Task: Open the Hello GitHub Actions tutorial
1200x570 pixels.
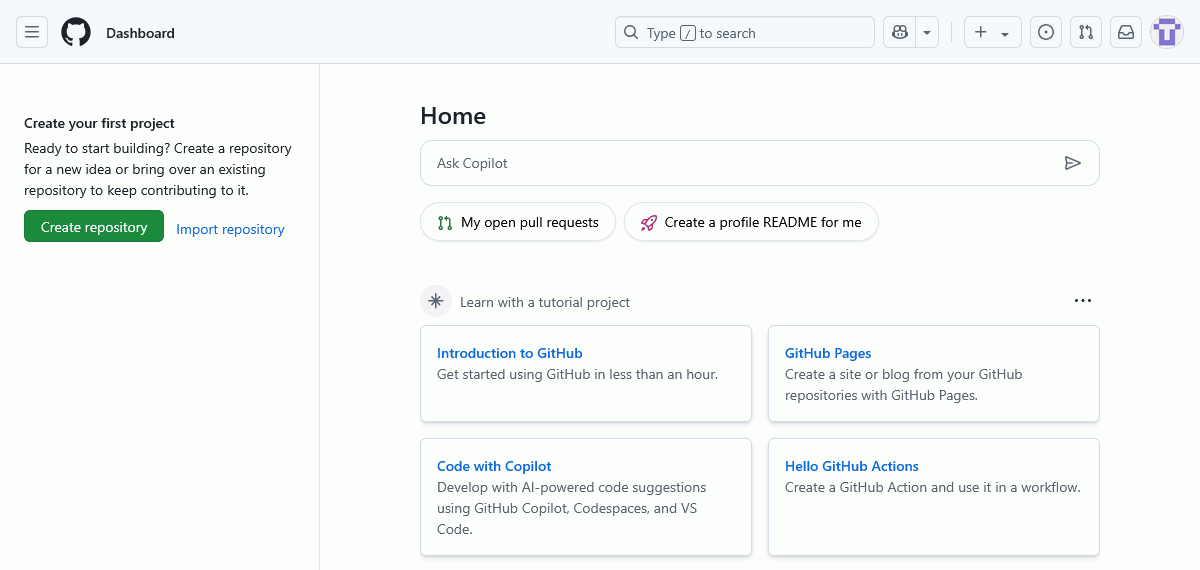Action: pyautogui.click(x=852, y=466)
